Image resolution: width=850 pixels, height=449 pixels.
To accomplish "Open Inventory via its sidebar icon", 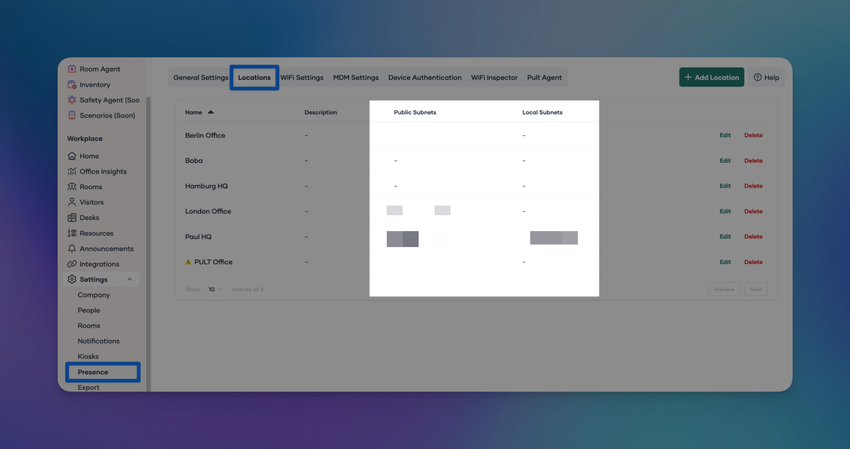I will pyautogui.click(x=72, y=85).
